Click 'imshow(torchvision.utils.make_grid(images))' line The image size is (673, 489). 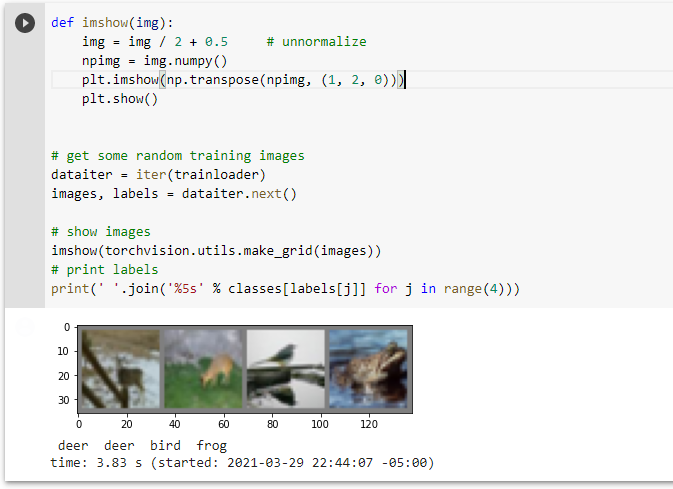coord(216,251)
